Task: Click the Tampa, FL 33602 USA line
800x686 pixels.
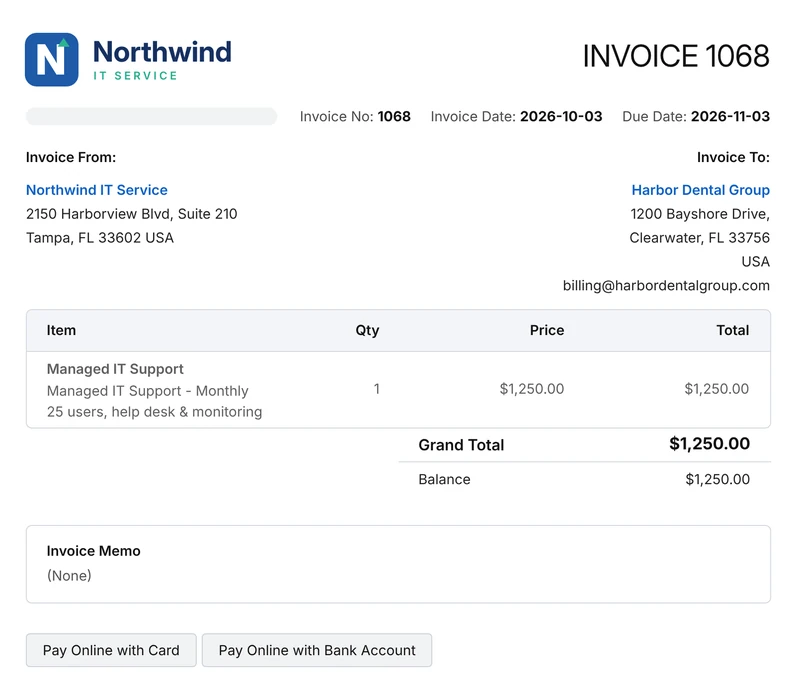Action: coord(100,238)
